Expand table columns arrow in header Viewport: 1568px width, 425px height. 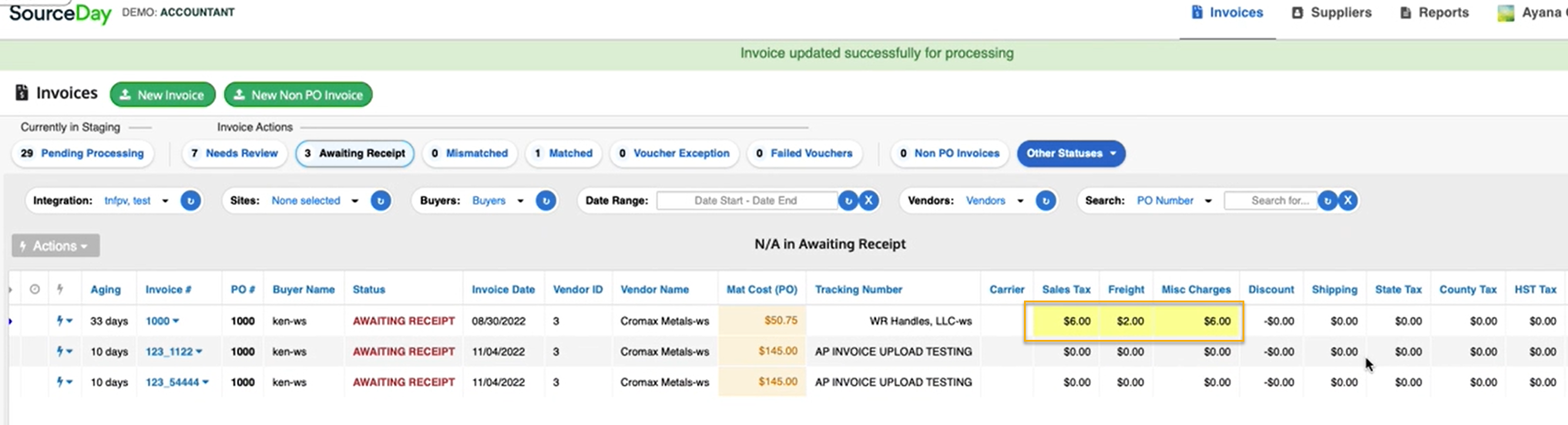[x=11, y=289]
